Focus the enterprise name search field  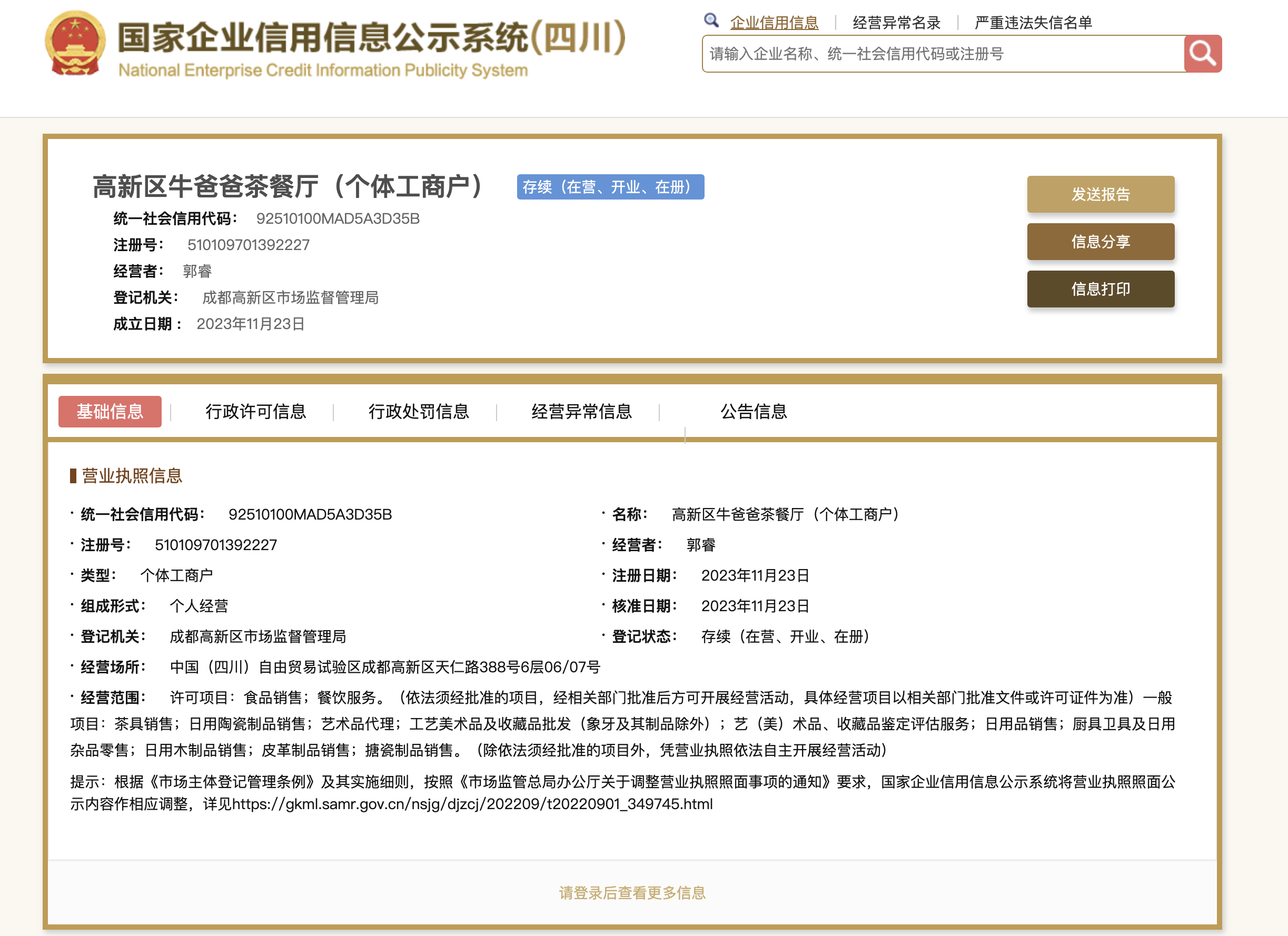pyautogui.click(x=943, y=54)
